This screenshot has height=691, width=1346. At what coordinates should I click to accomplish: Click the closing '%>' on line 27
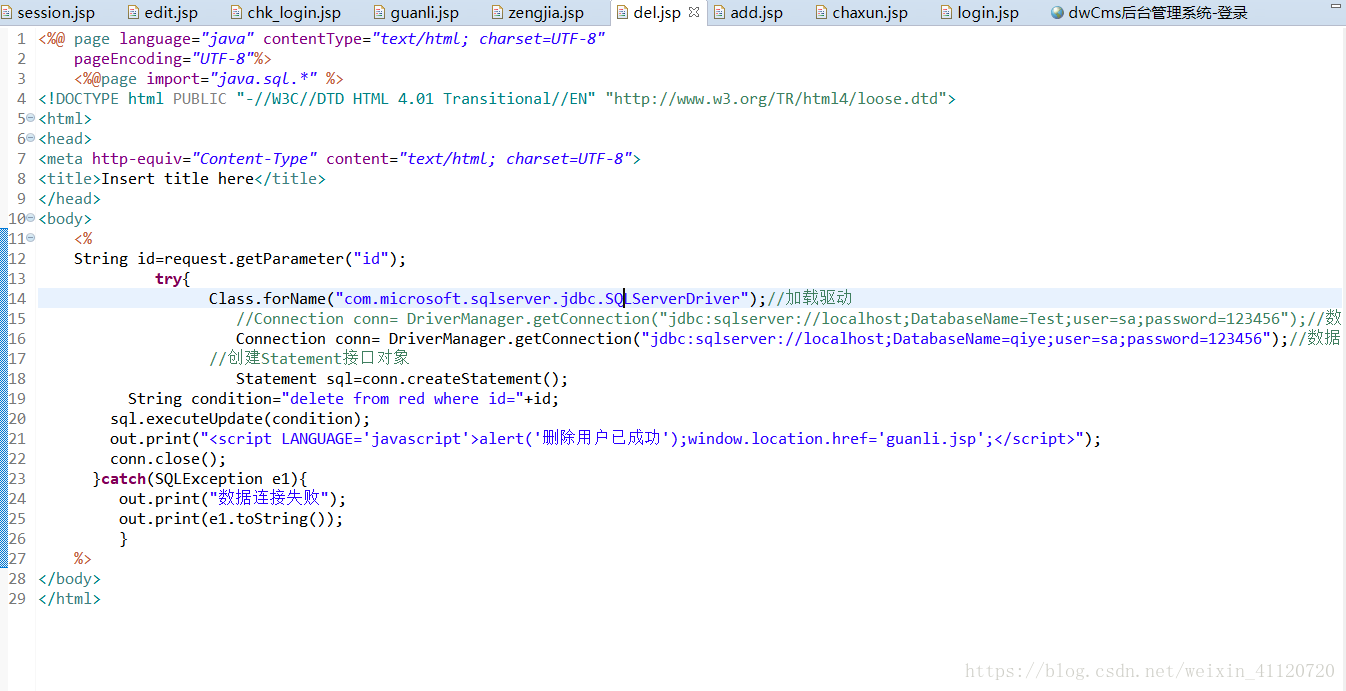coord(82,559)
